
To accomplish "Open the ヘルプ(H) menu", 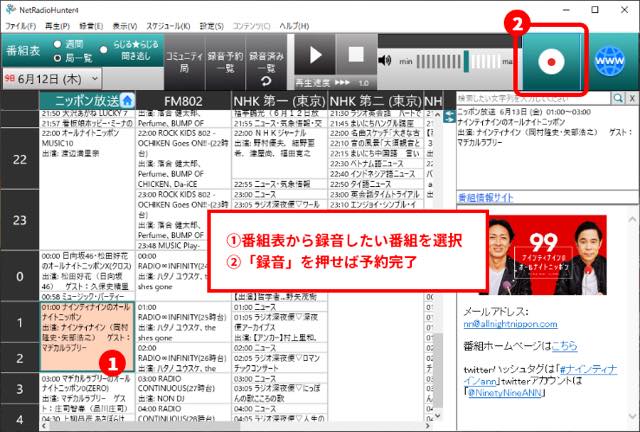I will click(294, 26).
